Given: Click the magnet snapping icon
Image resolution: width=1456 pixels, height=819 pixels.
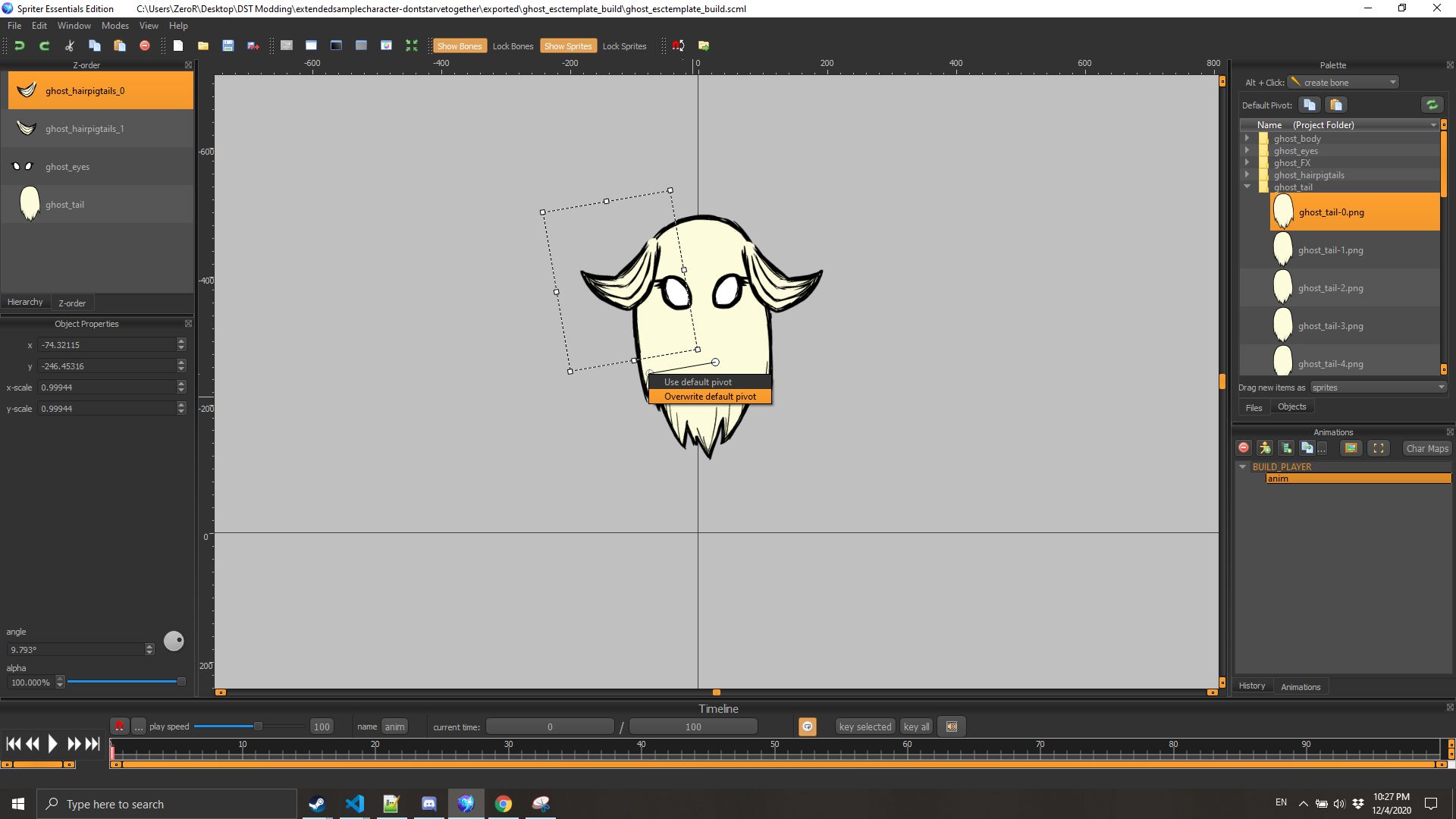Looking at the screenshot, I should click(x=678, y=45).
